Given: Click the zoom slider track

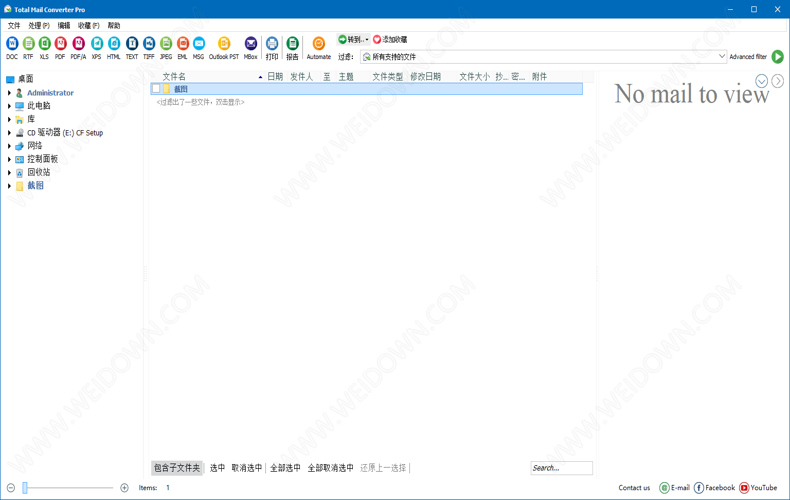Looking at the screenshot, I should pos(68,488).
